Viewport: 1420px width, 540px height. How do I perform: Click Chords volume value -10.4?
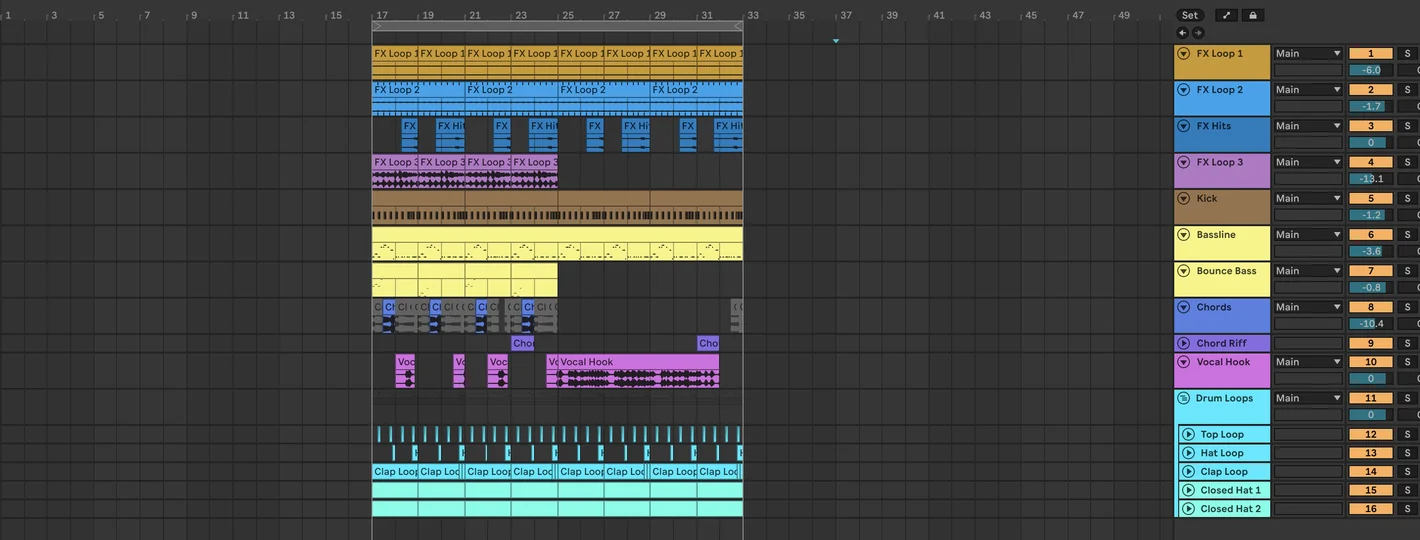pyautogui.click(x=1371, y=323)
